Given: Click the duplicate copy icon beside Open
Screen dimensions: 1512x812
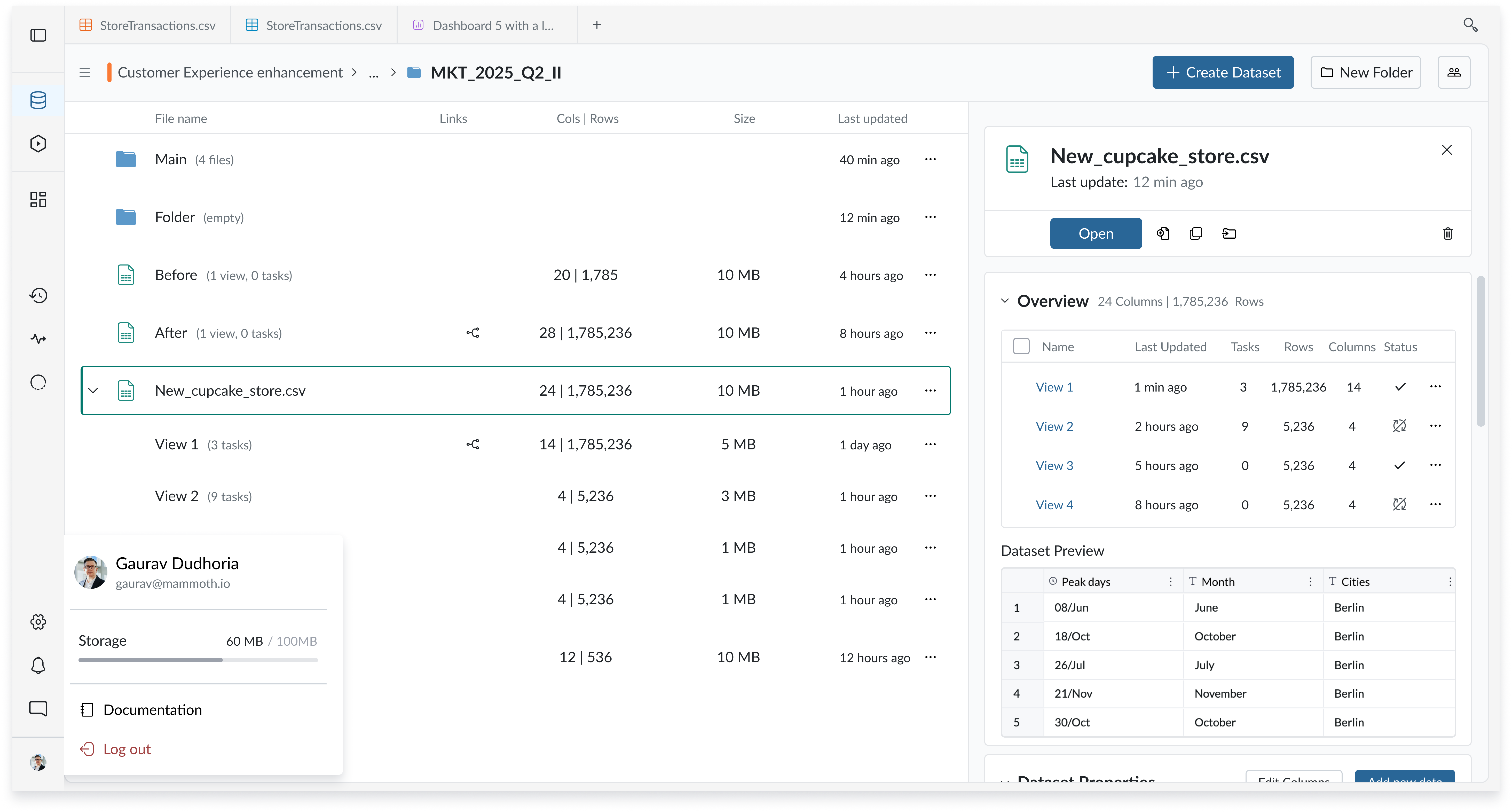Looking at the screenshot, I should pyautogui.click(x=1196, y=234).
